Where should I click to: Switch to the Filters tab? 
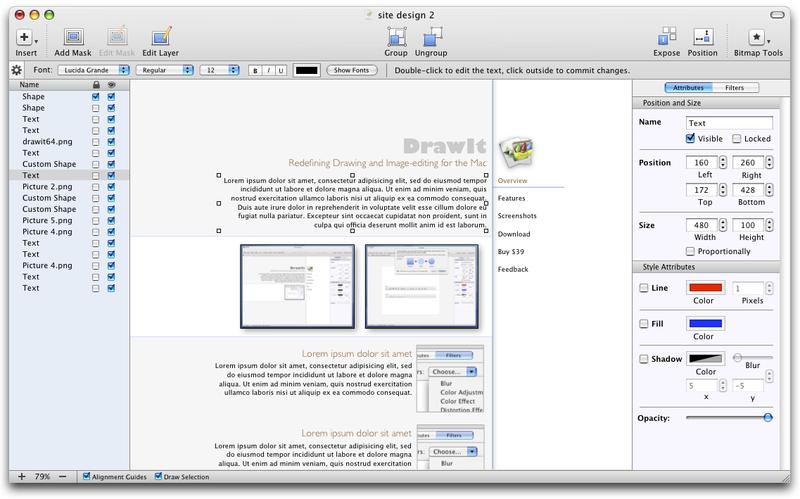pos(734,88)
